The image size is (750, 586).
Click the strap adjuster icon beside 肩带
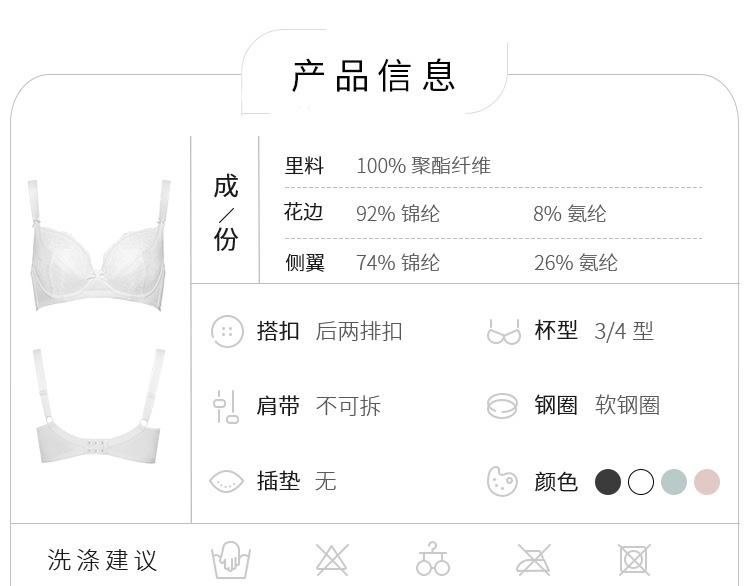(x=226, y=407)
